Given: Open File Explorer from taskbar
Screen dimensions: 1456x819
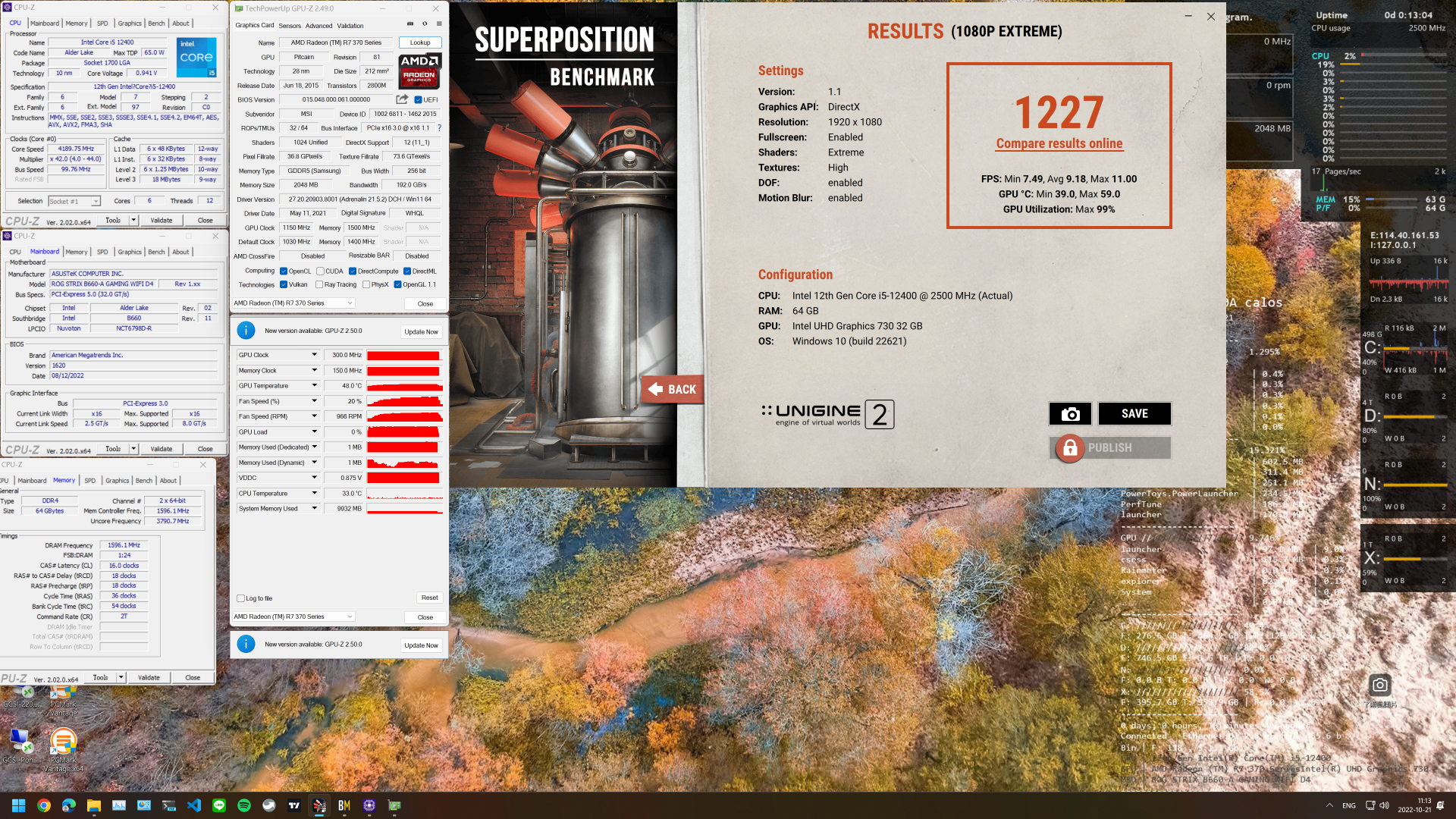Looking at the screenshot, I should [94, 805].
